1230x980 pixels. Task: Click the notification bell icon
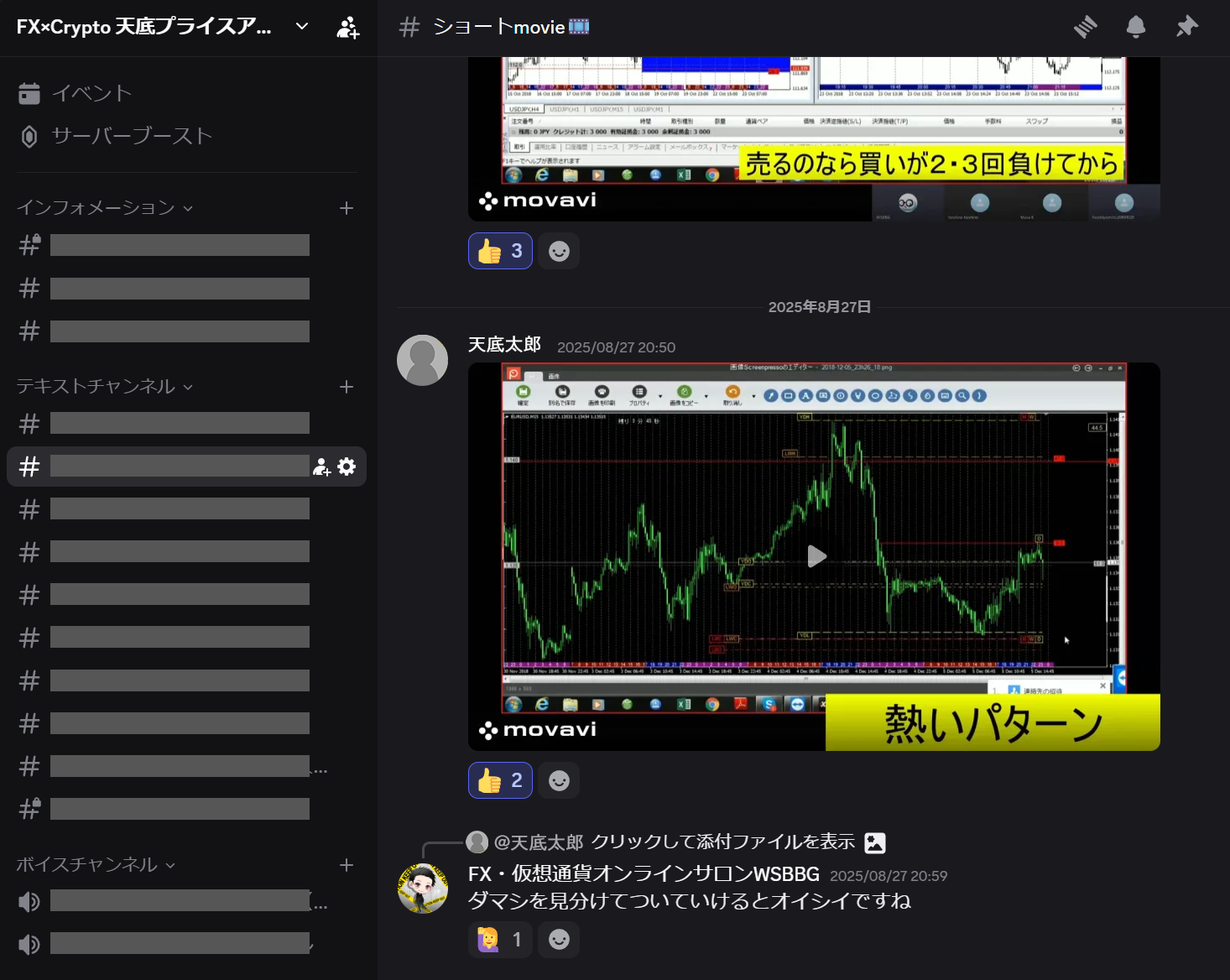[1135, 27]
